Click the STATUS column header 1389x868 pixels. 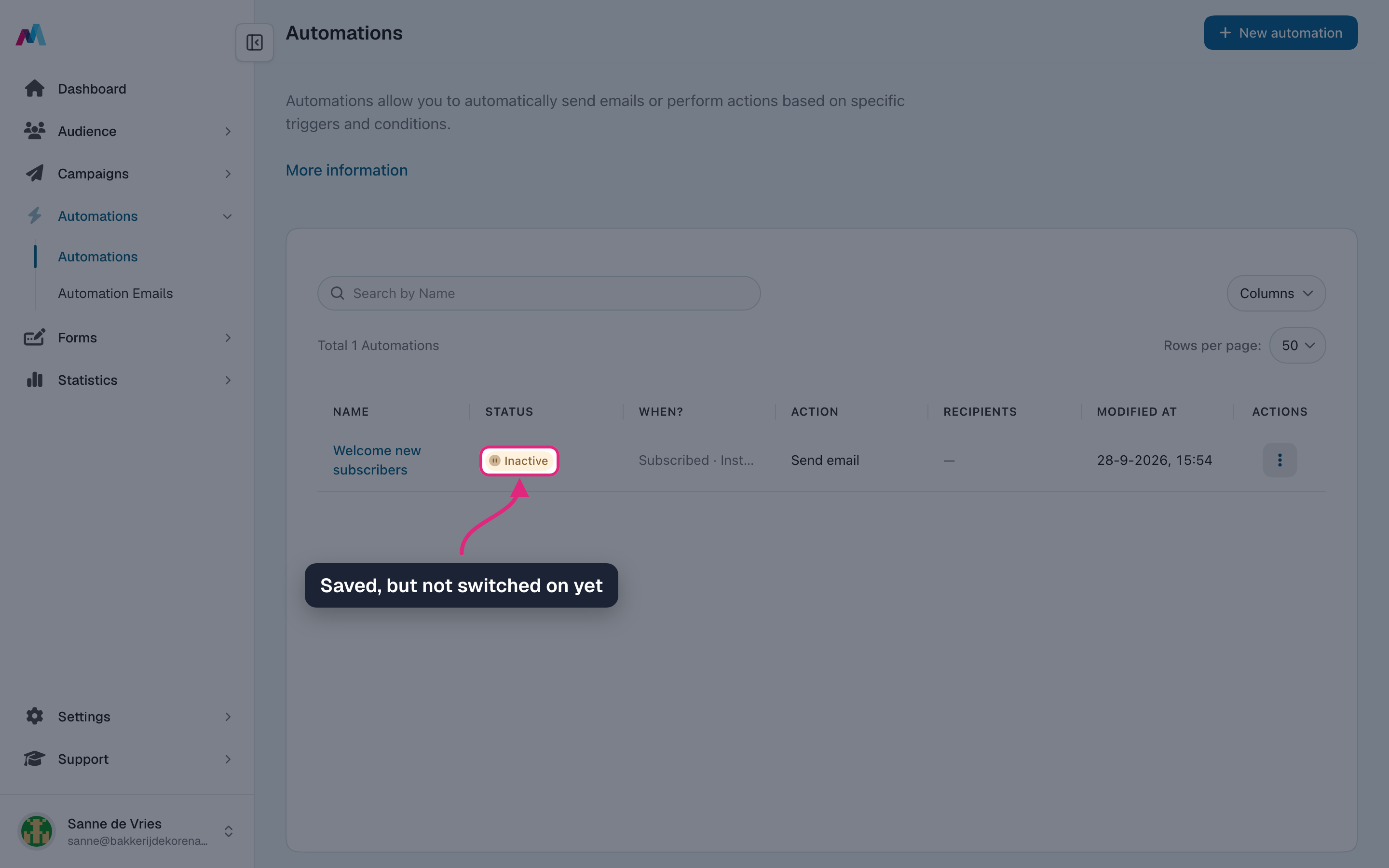click(509, 412)
